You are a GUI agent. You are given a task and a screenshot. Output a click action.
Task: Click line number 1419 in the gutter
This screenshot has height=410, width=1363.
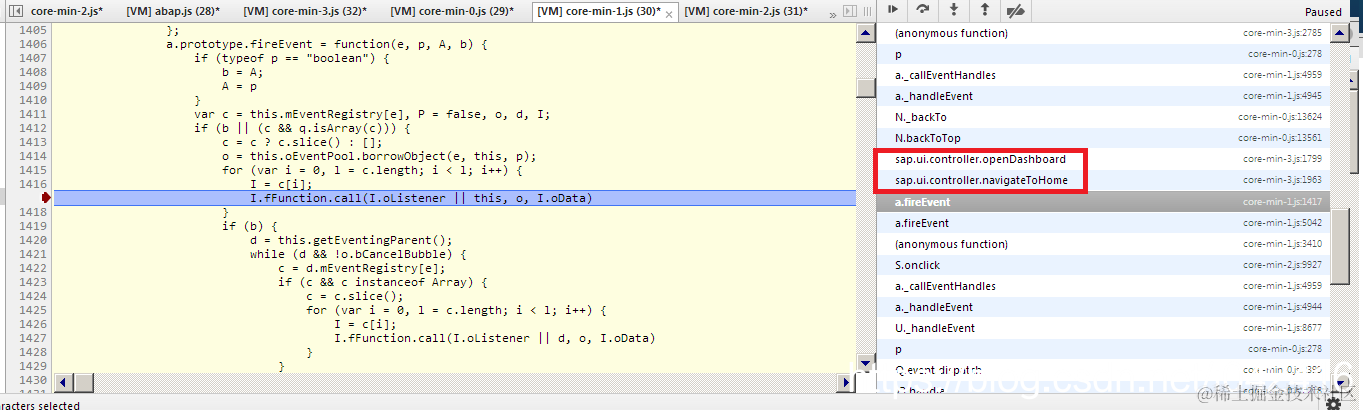[x=33, y=227]
